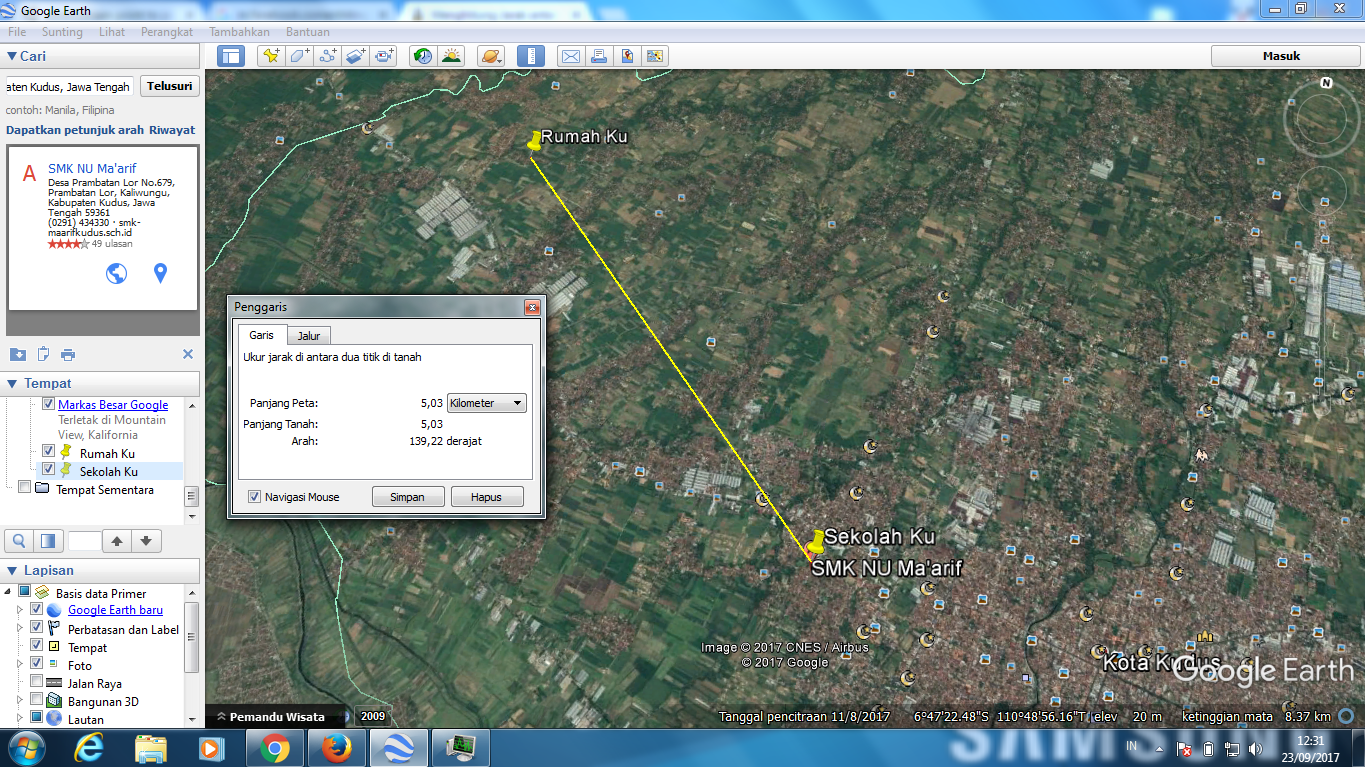1365x767 pixels.
Task: Open the Perangkat menu
Action: point(166,31)
